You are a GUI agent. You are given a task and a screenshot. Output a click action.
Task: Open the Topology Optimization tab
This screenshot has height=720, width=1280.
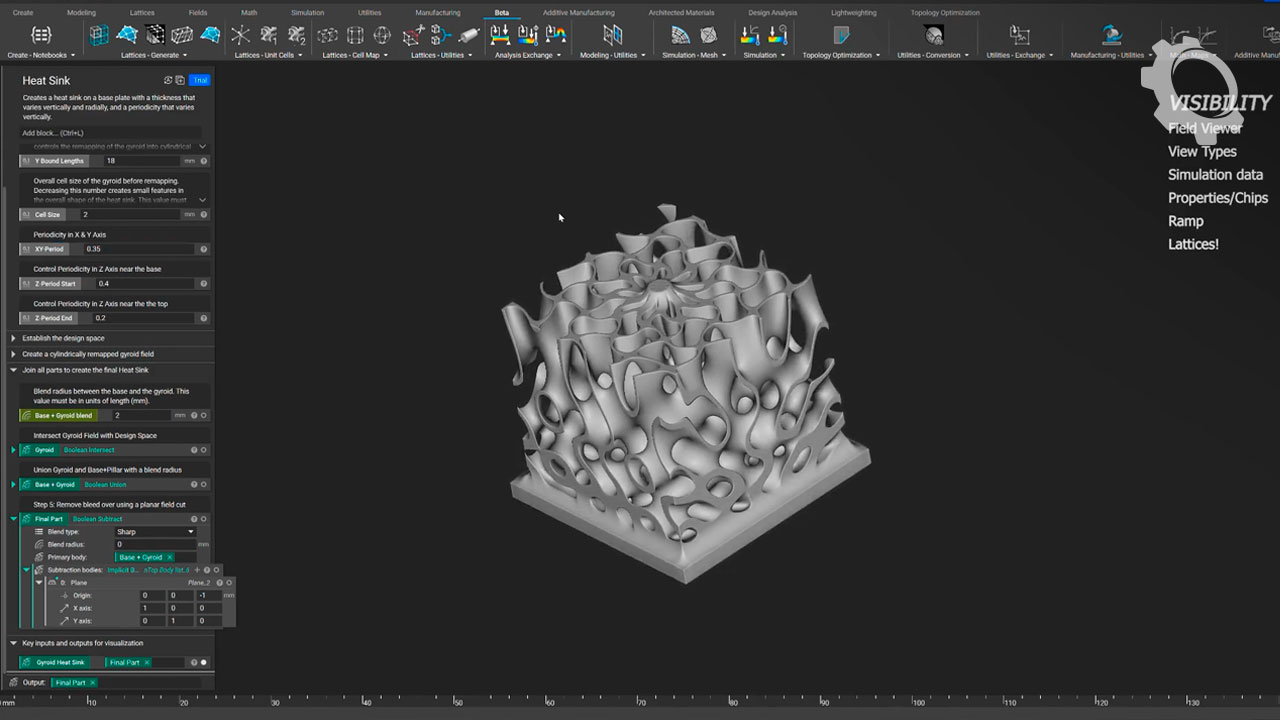(945, 13)
